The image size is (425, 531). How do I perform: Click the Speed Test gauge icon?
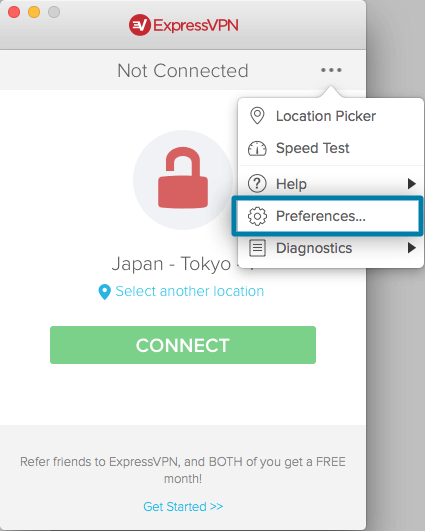pos(257,148)
